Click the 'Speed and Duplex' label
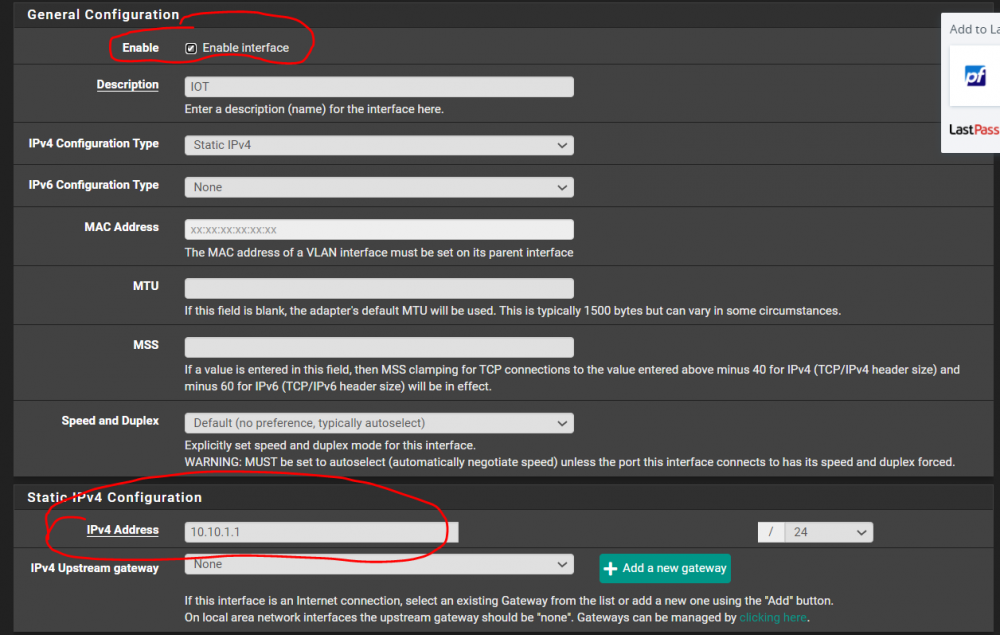Image resolution: width=1000 pixels, height=635 pixels. [x=110, y=421]
